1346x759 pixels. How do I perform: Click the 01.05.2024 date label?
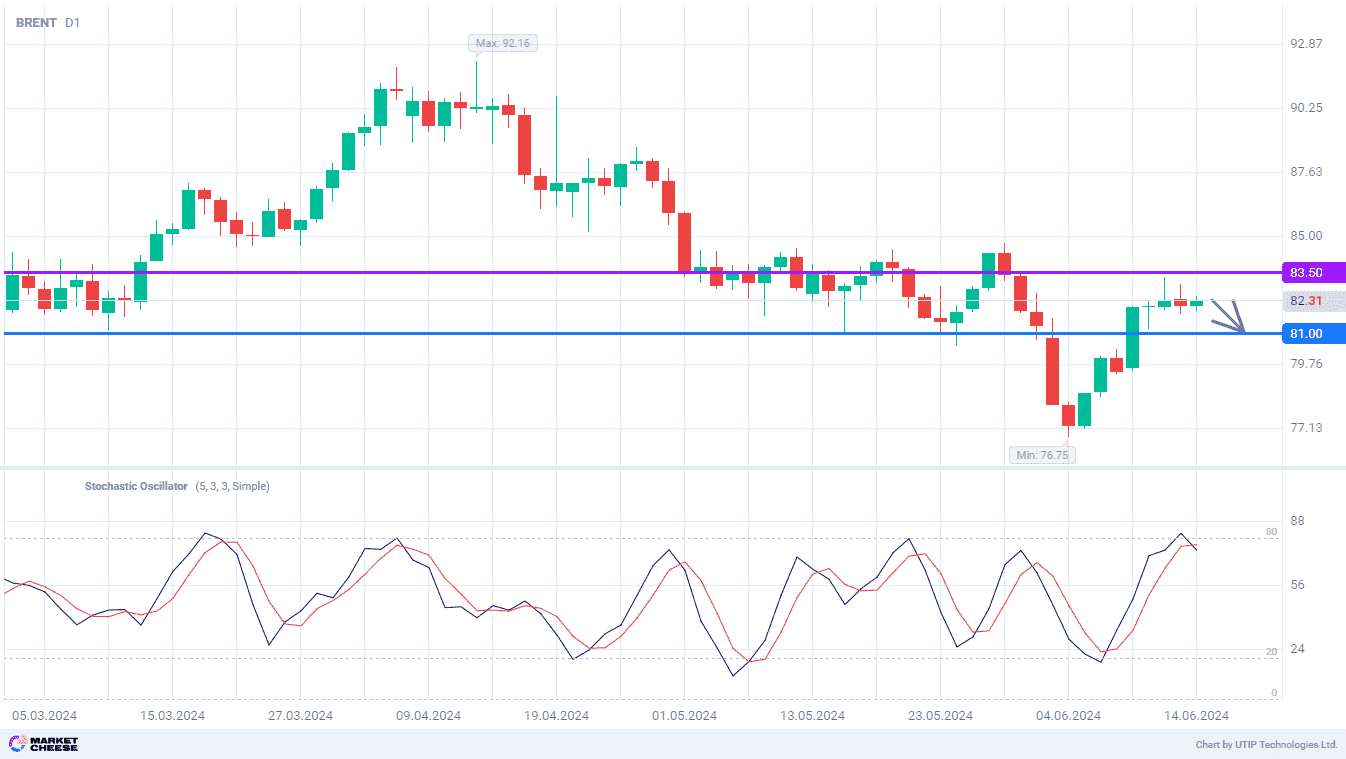[684, 716]
